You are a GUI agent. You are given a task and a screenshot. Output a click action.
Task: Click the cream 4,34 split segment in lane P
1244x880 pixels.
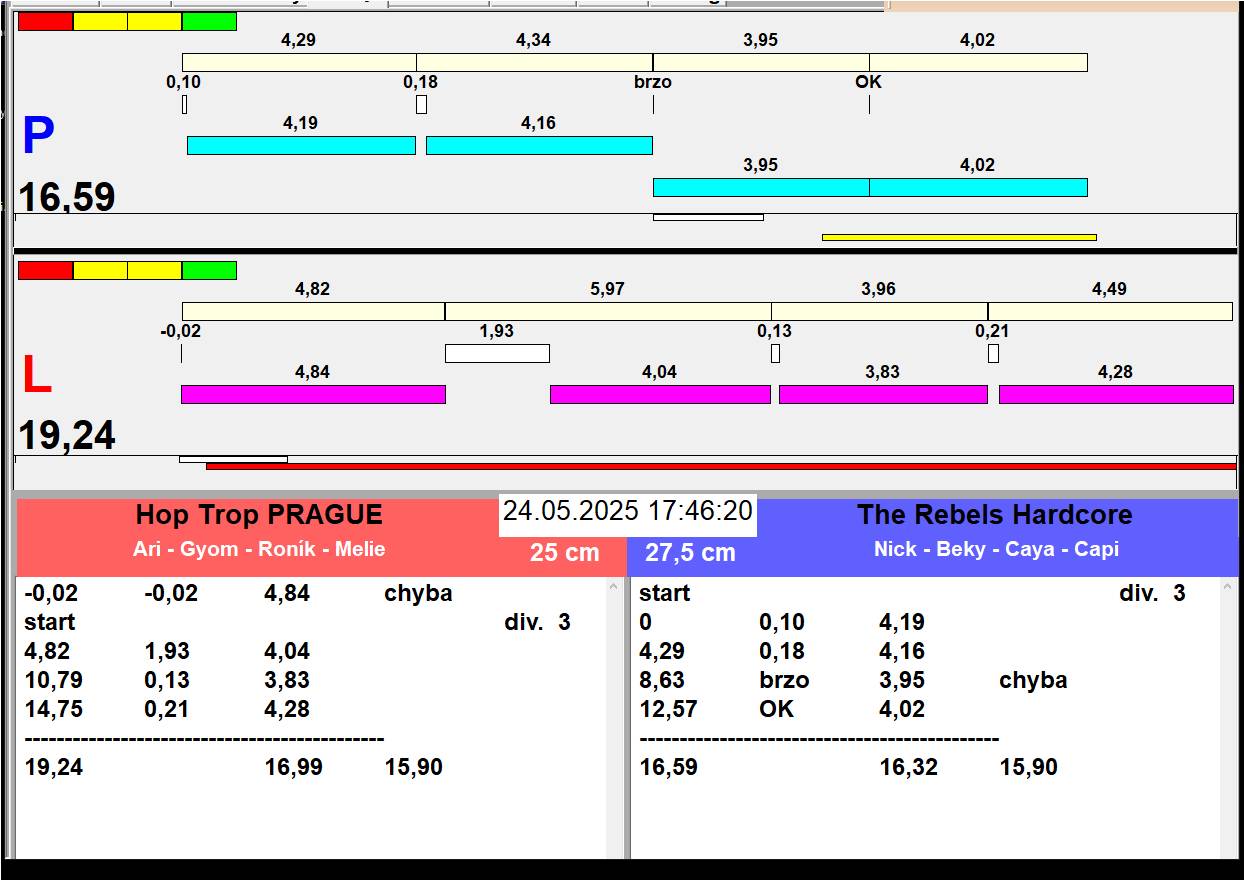coord(535,63)
